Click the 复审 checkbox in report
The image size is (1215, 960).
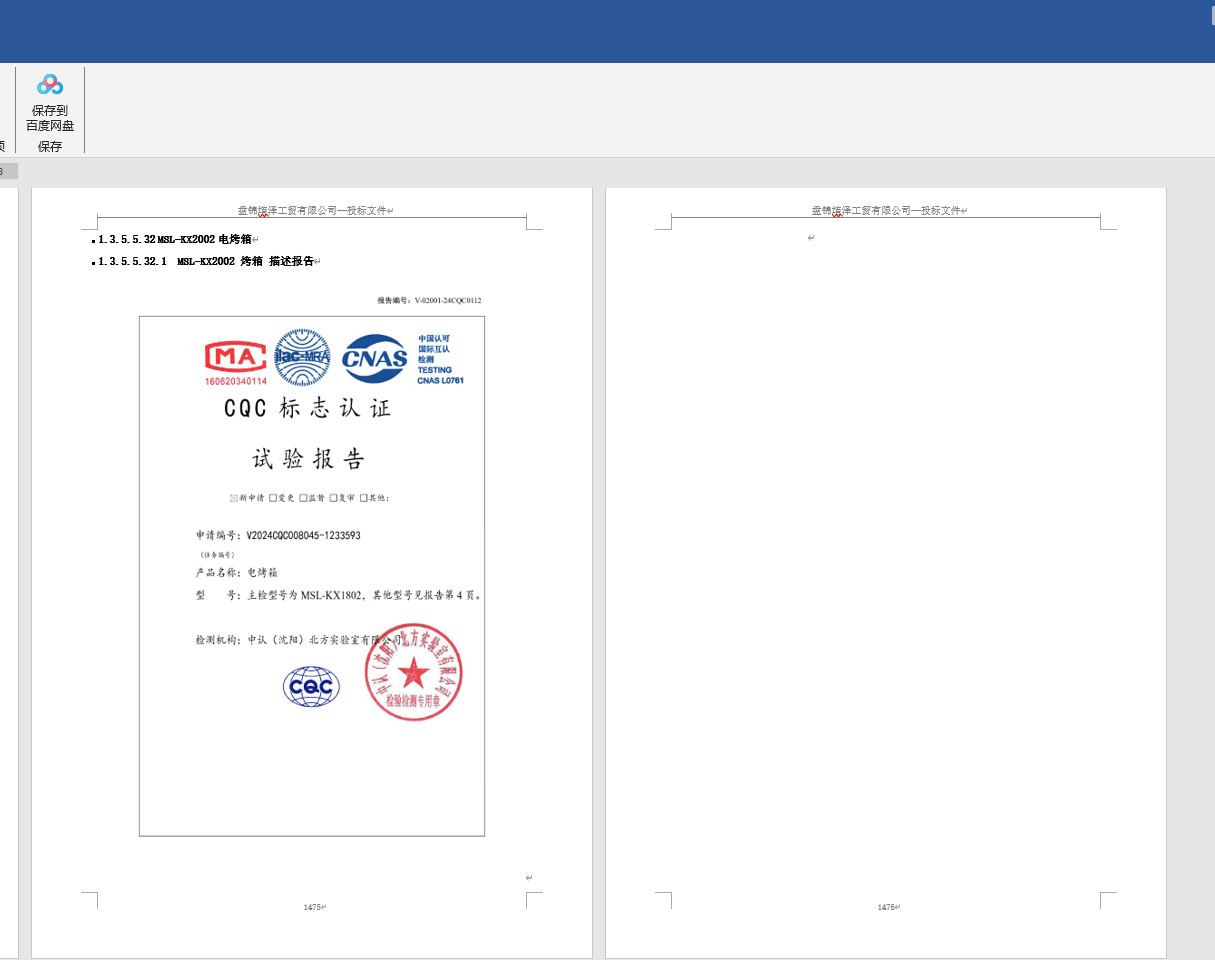(x=333, y=498)
